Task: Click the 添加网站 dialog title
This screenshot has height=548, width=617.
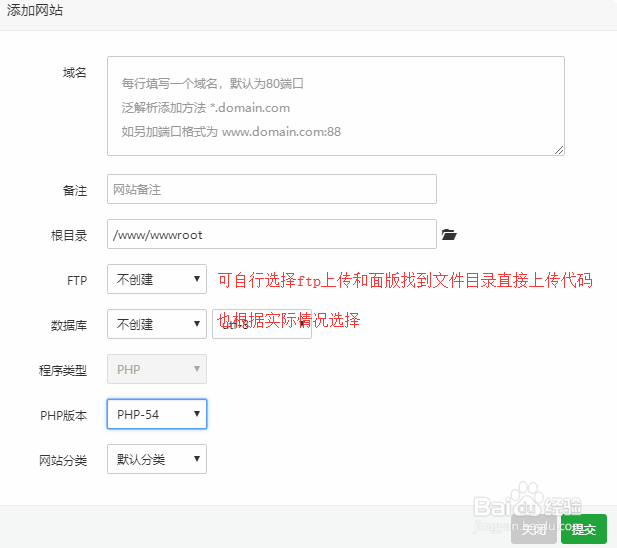Action: [35, 11]
